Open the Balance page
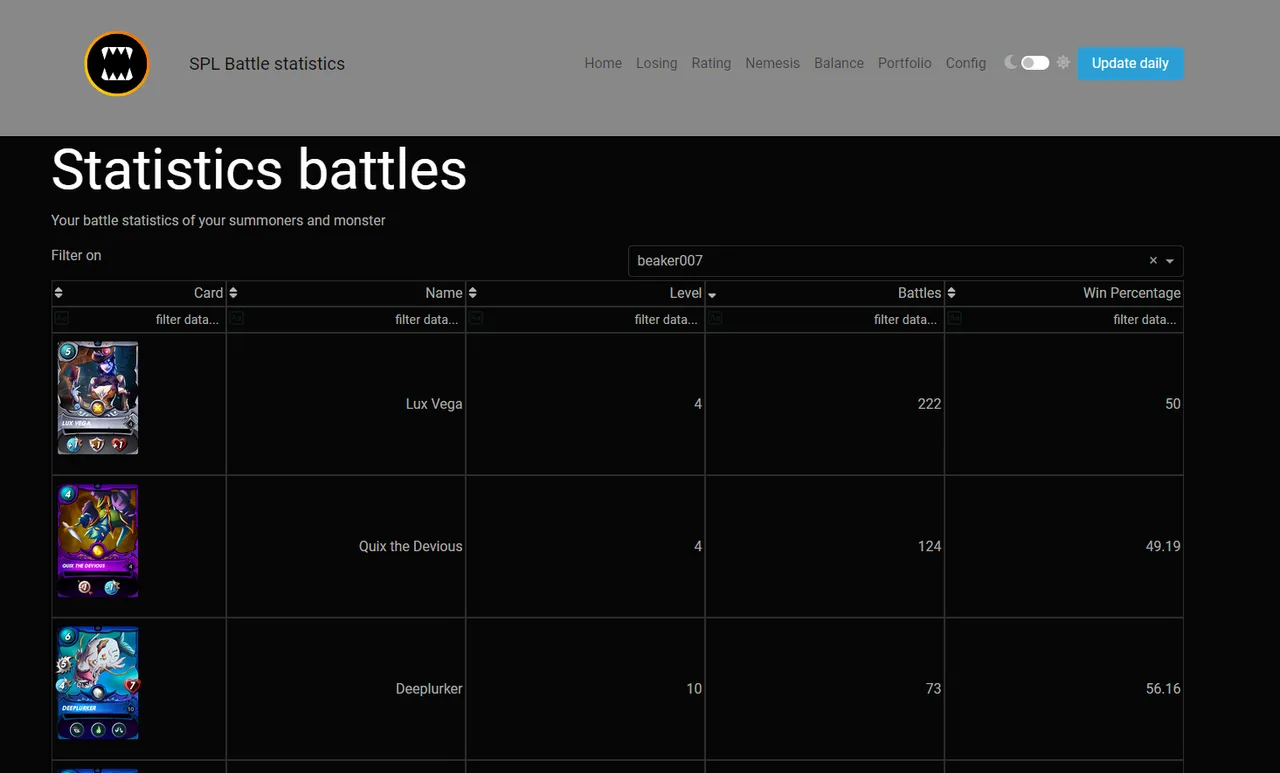This screenshot has width=1280, height=773. point(839,63)
